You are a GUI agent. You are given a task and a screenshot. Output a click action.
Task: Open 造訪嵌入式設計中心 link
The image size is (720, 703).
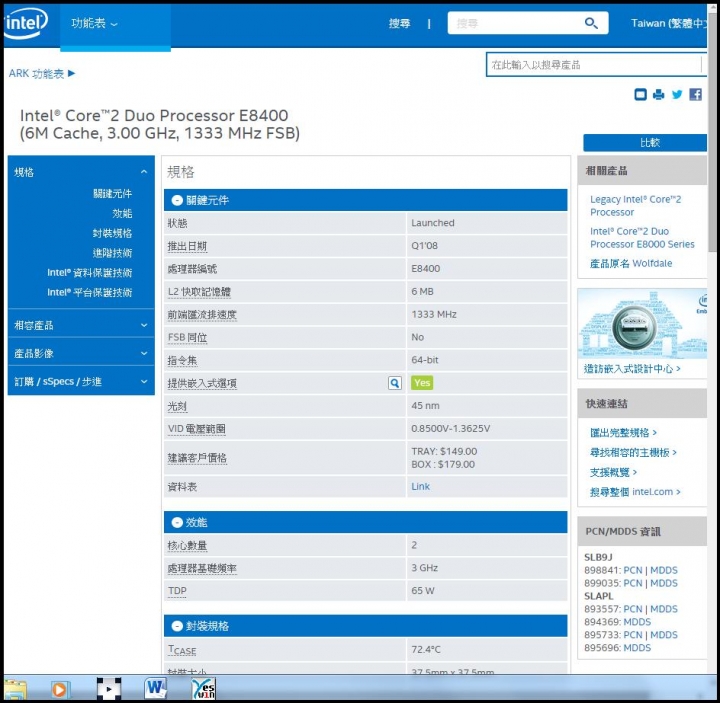(632, 369)
